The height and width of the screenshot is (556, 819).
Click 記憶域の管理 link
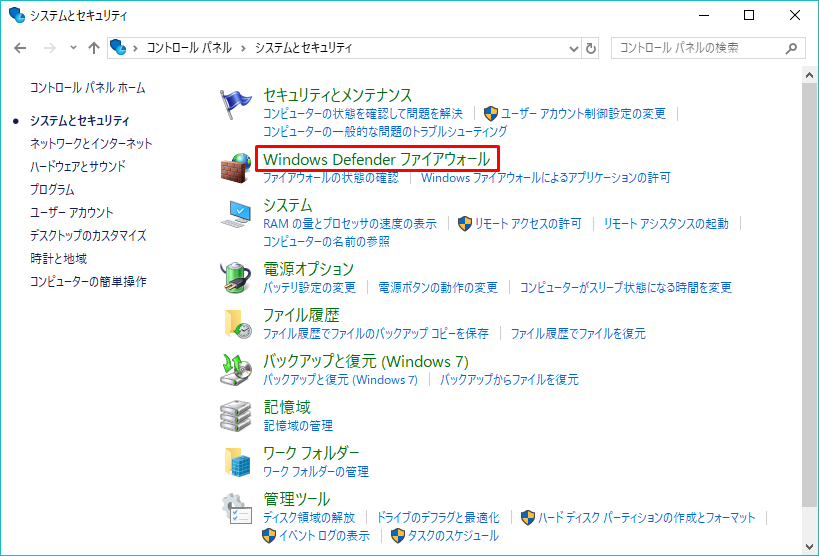(298, 426)
